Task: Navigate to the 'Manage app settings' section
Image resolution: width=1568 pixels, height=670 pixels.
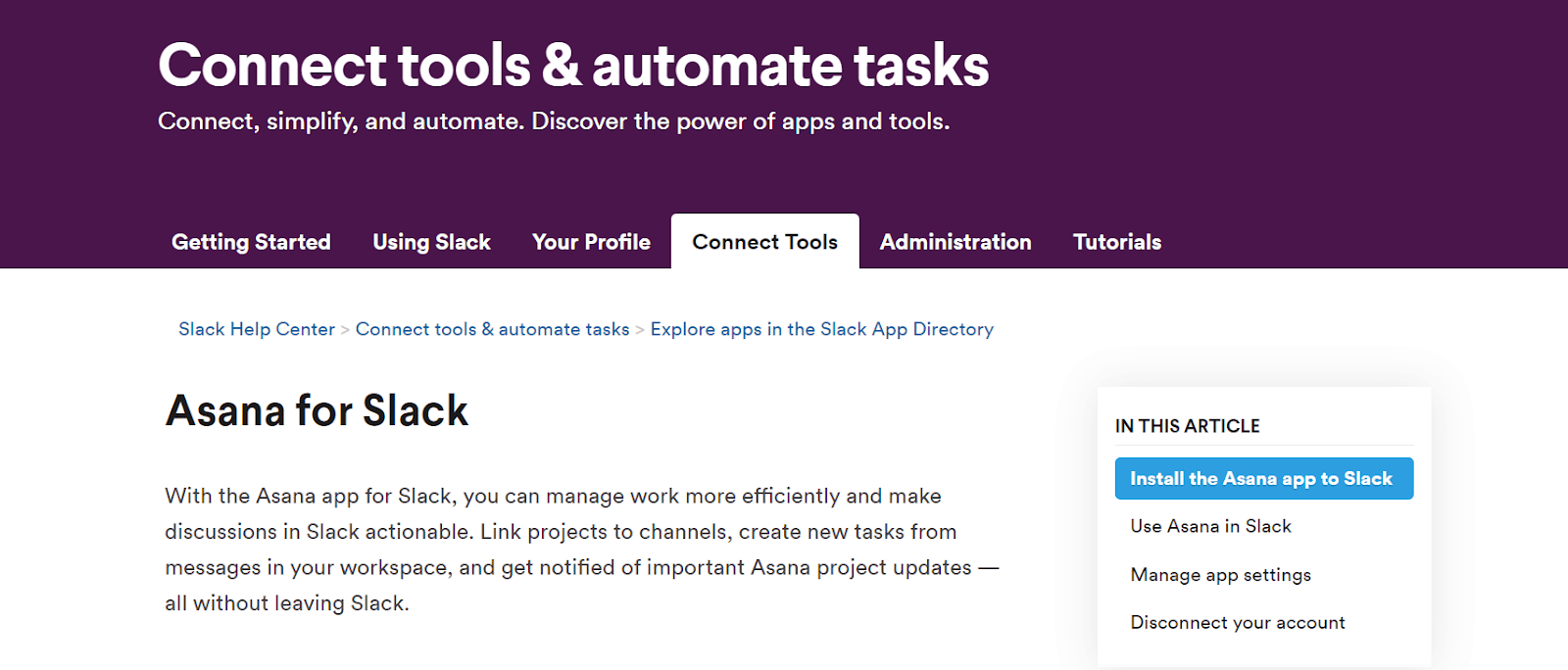Action: click(1220, 575)
